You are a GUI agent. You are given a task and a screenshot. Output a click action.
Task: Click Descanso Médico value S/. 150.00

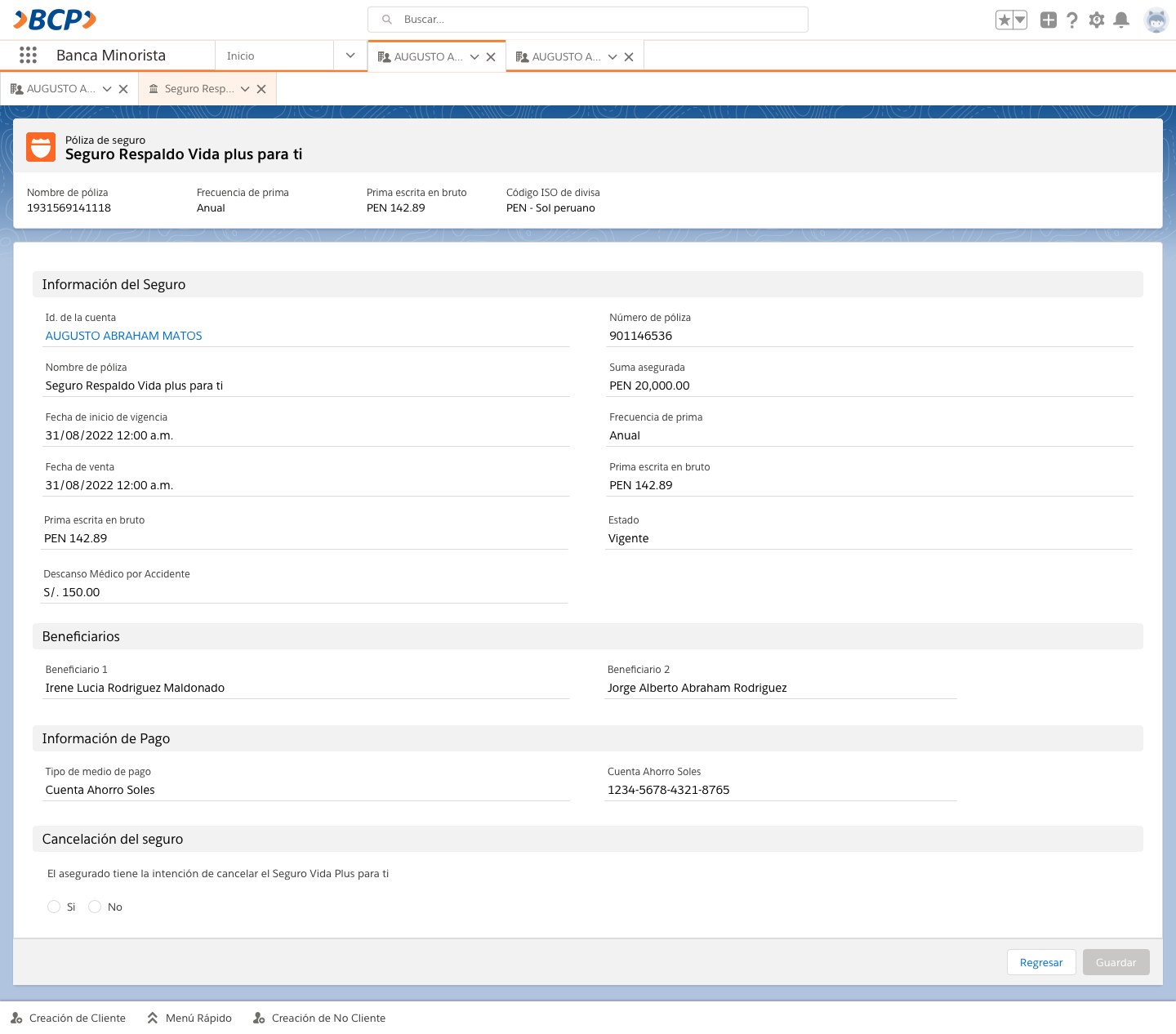[72, 592]
